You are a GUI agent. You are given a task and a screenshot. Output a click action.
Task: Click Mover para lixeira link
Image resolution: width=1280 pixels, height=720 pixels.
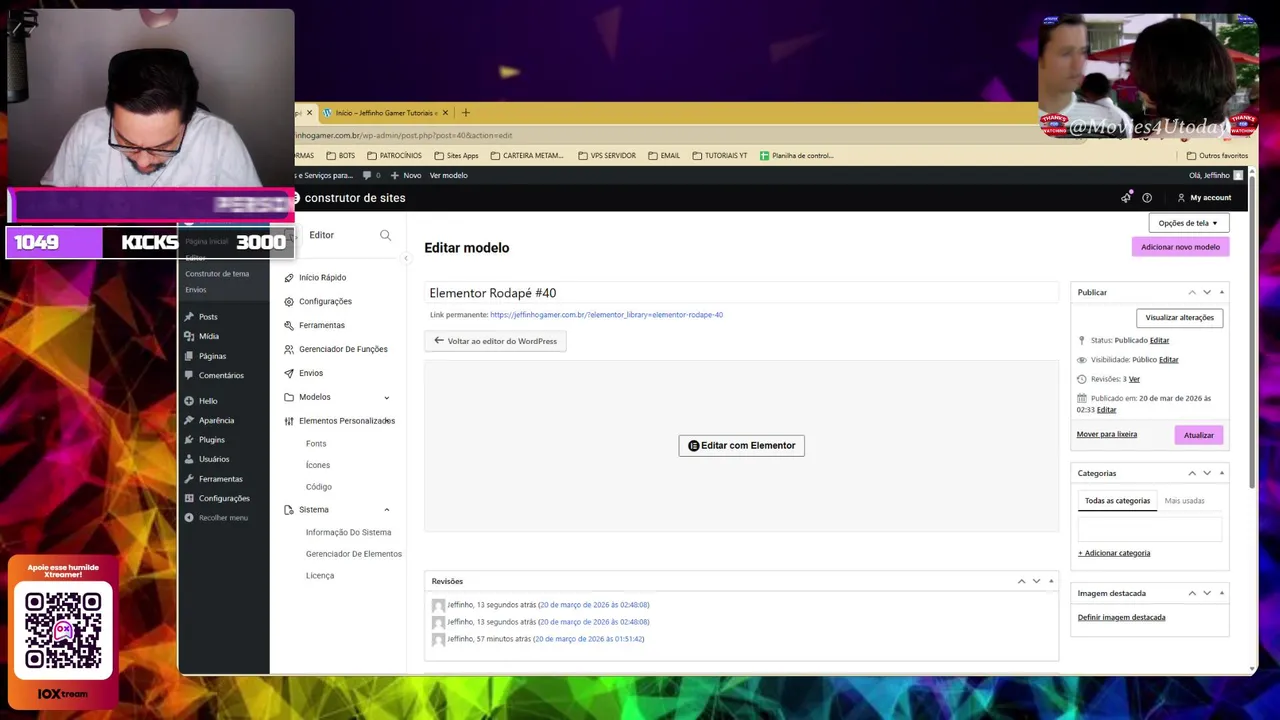click(1106, 435)
